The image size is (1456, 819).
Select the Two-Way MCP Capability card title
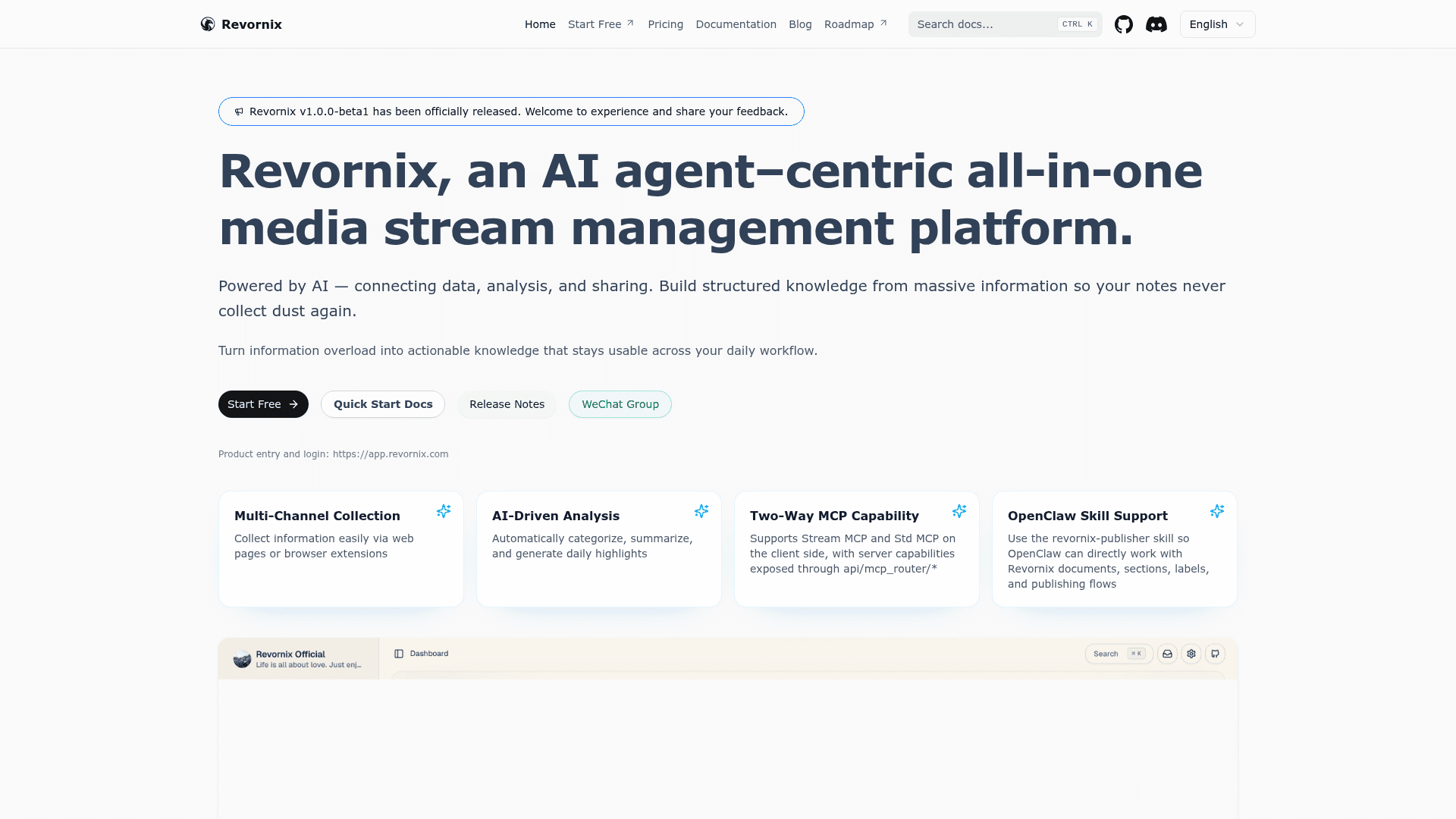[834, 516]
